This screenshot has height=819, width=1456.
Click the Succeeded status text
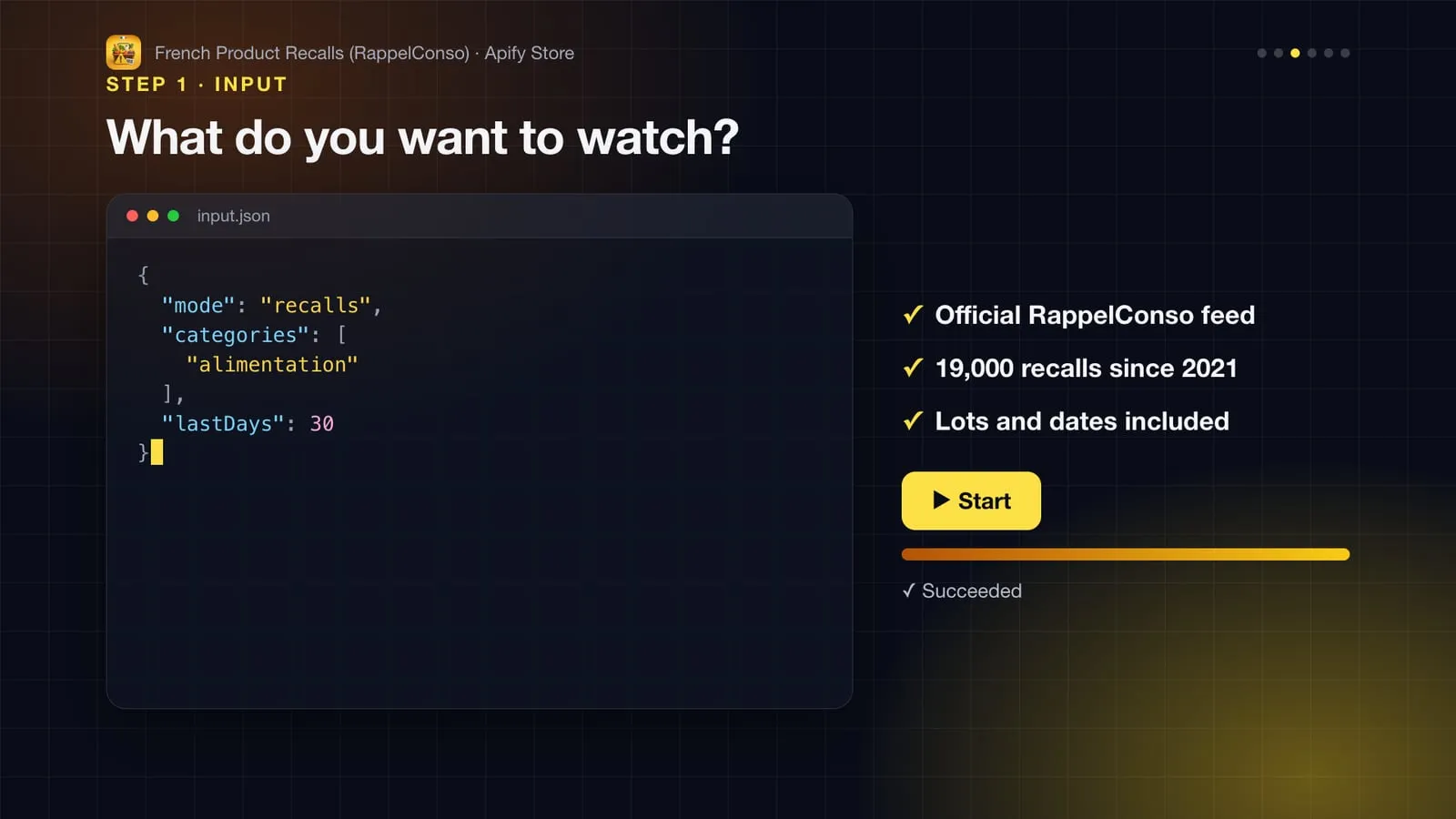pos(972,591)
